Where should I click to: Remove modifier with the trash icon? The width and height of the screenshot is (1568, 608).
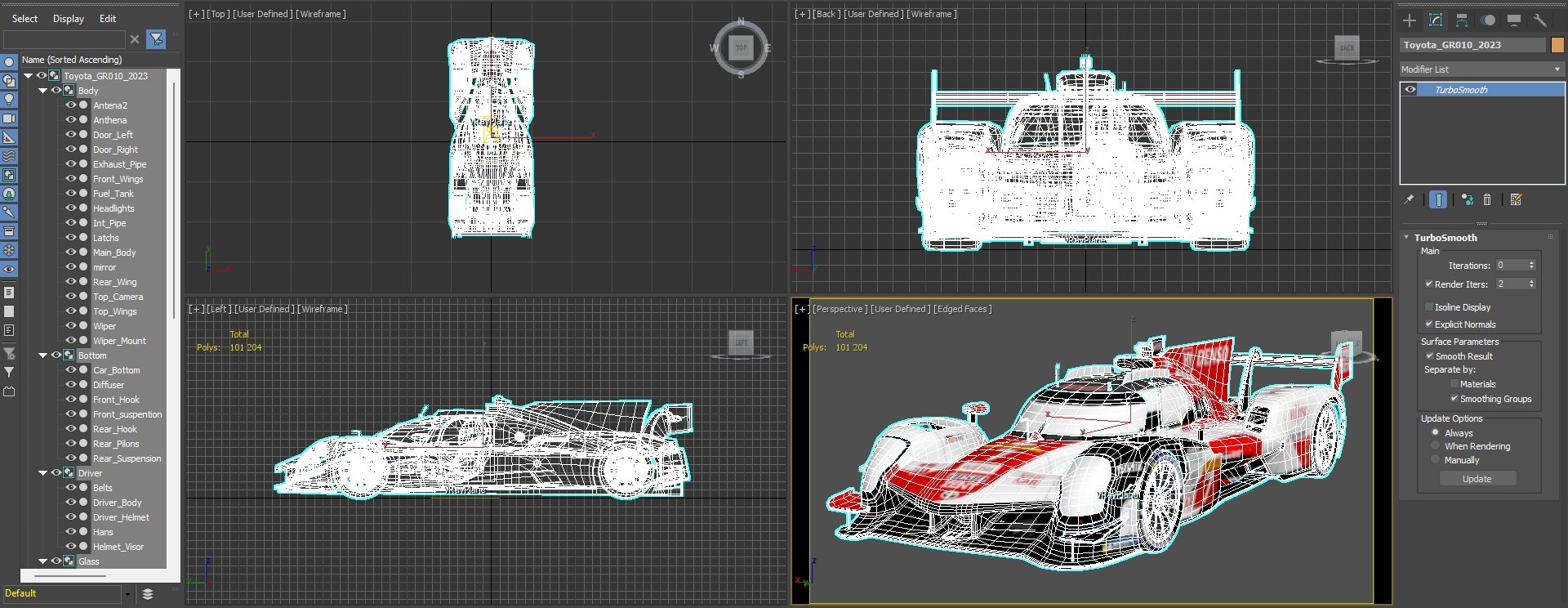point(1487,199)
